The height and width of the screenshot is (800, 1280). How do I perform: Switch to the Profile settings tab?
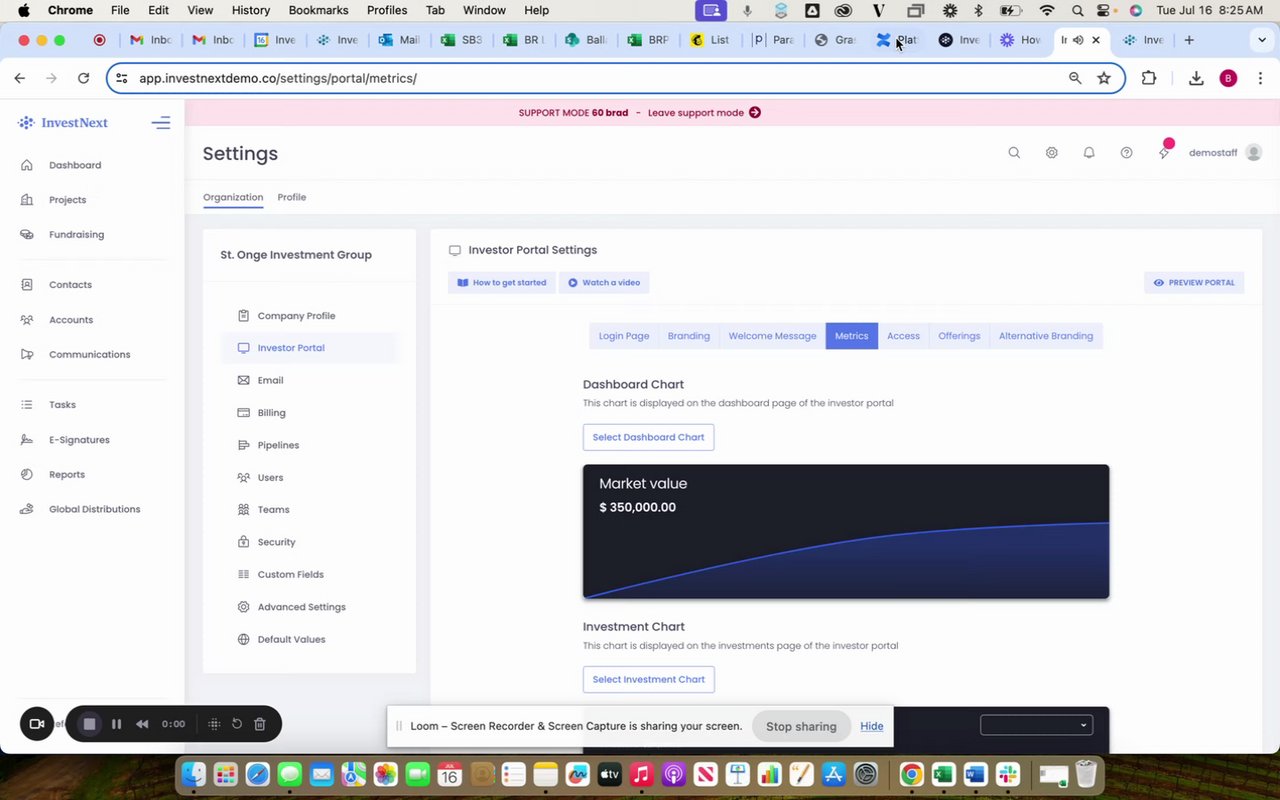292,197
